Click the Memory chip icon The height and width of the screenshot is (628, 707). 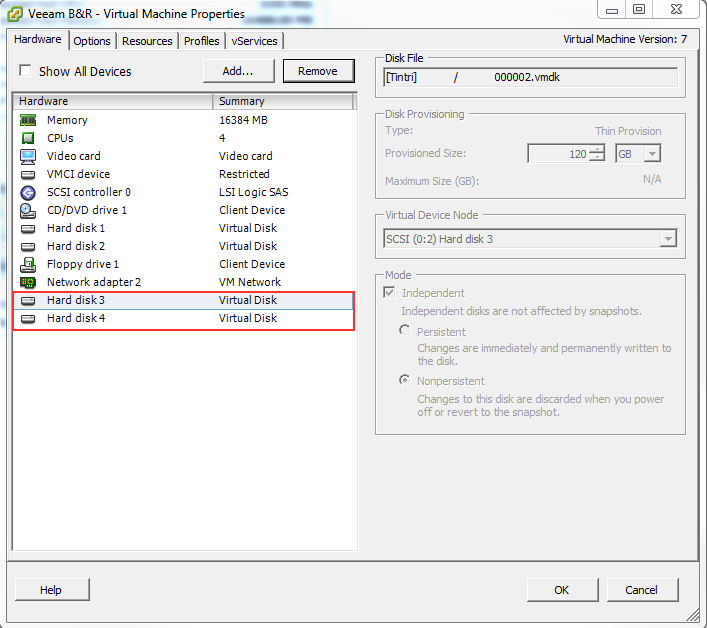pyautogui.click(x=28, y=120)
